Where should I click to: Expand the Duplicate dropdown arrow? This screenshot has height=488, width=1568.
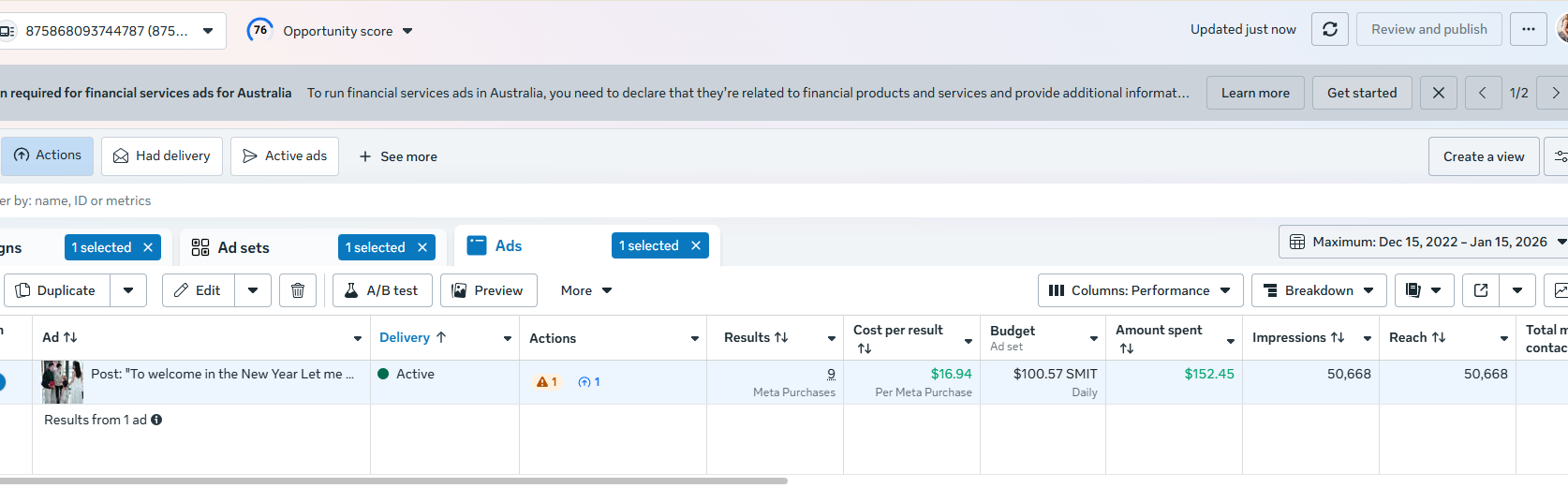click(x=128, y=290)
